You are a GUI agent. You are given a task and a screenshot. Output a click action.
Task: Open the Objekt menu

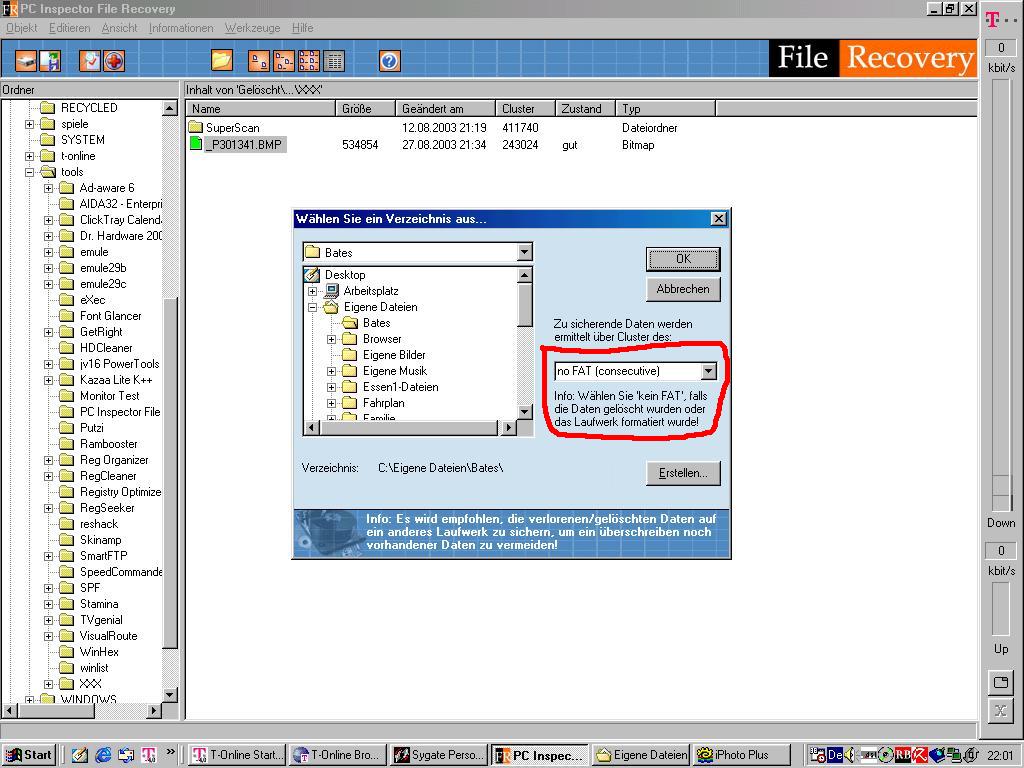(x=22, y=28)
